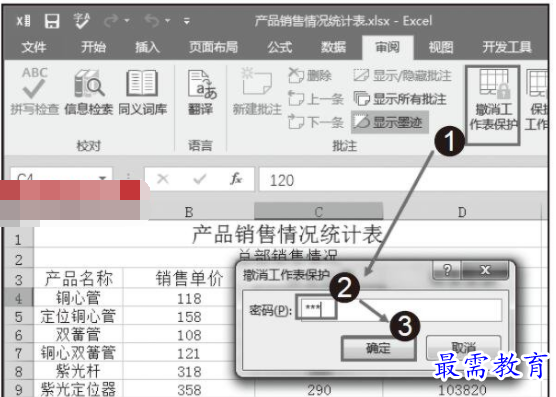The image size is (556, 397).
Task: Run the spelling check from quick access toolbar
Action: tap(81, 21)
